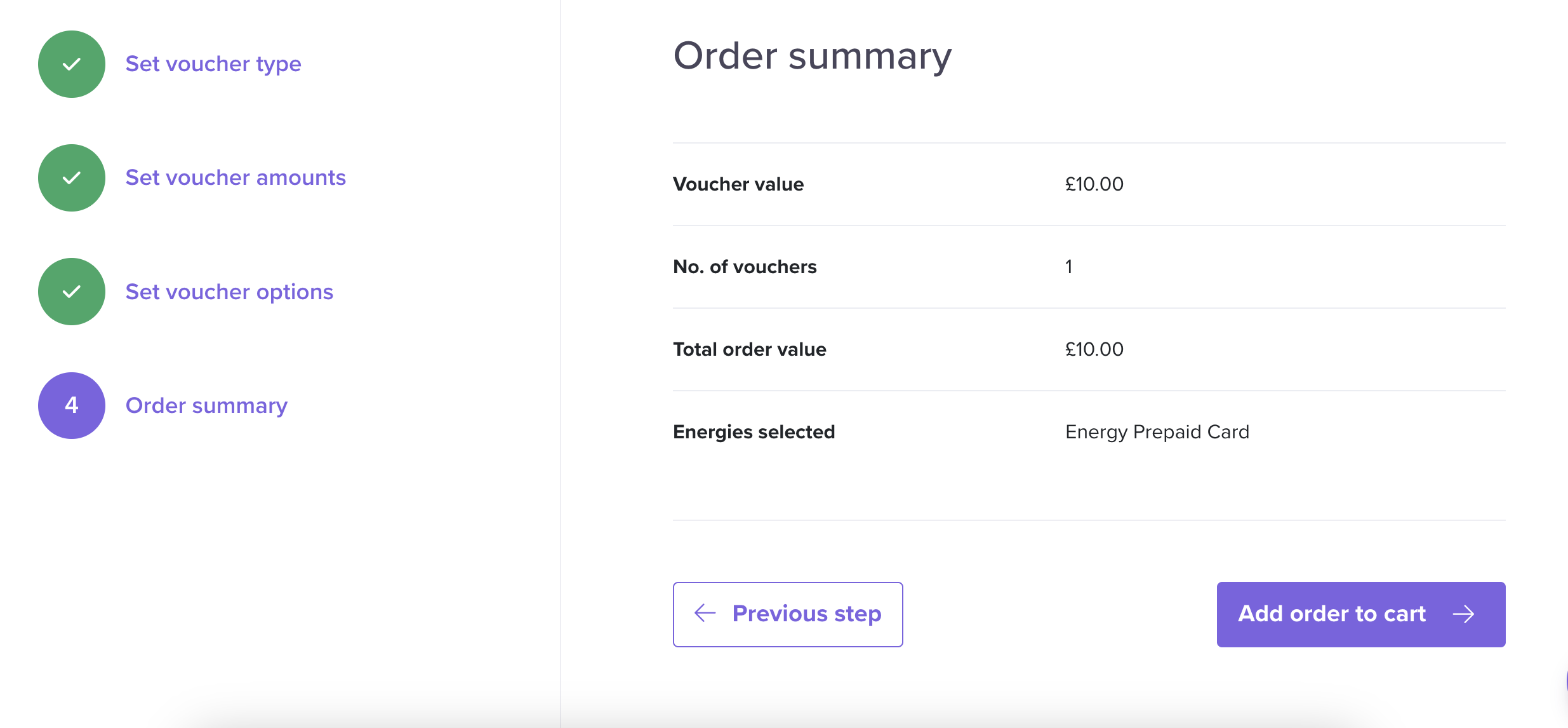This screenshot has width=1568, height=728.
Task: Click the Order summary page heading
Action: coord(813,57)
